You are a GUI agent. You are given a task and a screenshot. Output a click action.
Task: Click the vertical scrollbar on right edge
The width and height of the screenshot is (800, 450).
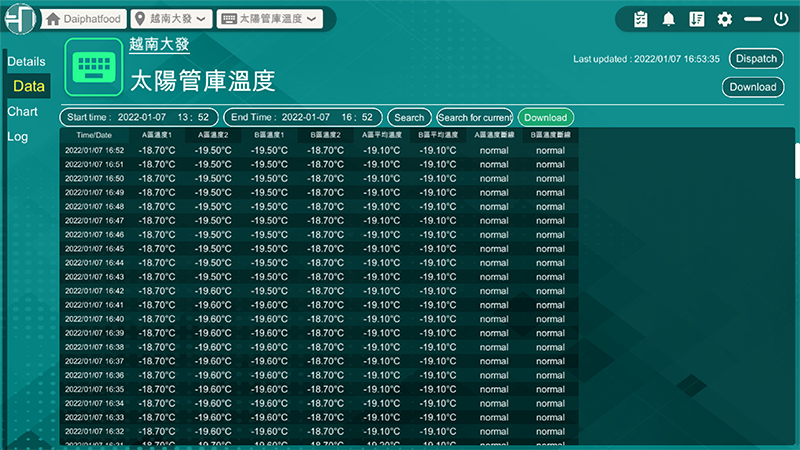796,160
